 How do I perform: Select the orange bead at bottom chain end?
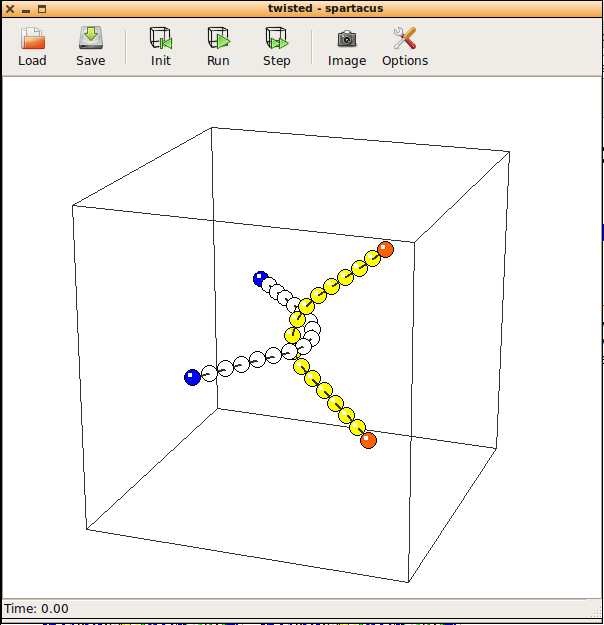tap(368, 440)
